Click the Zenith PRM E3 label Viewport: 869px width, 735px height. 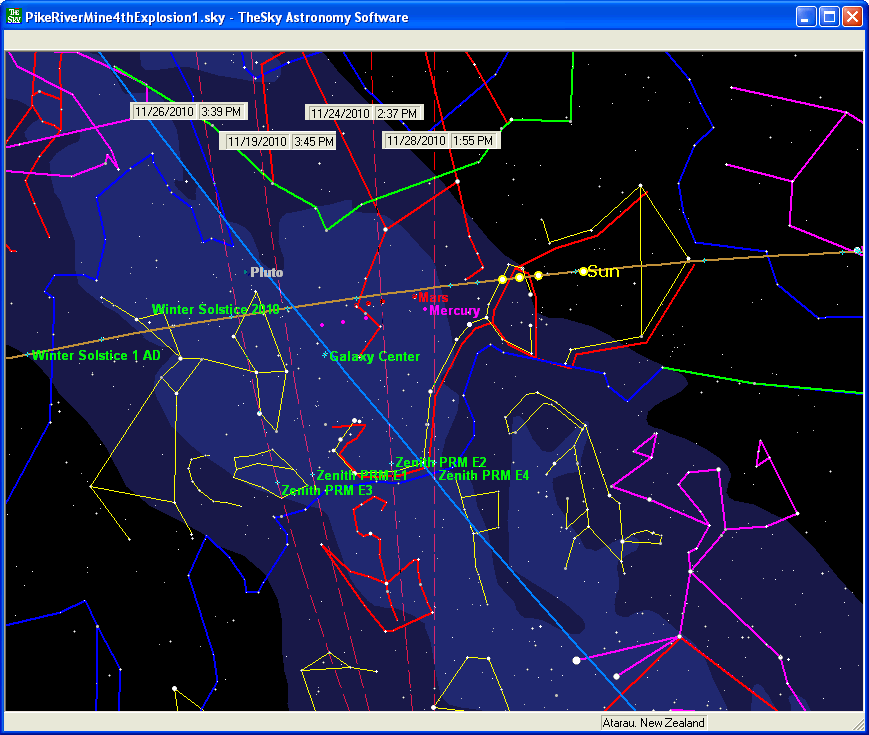(327, 491)
